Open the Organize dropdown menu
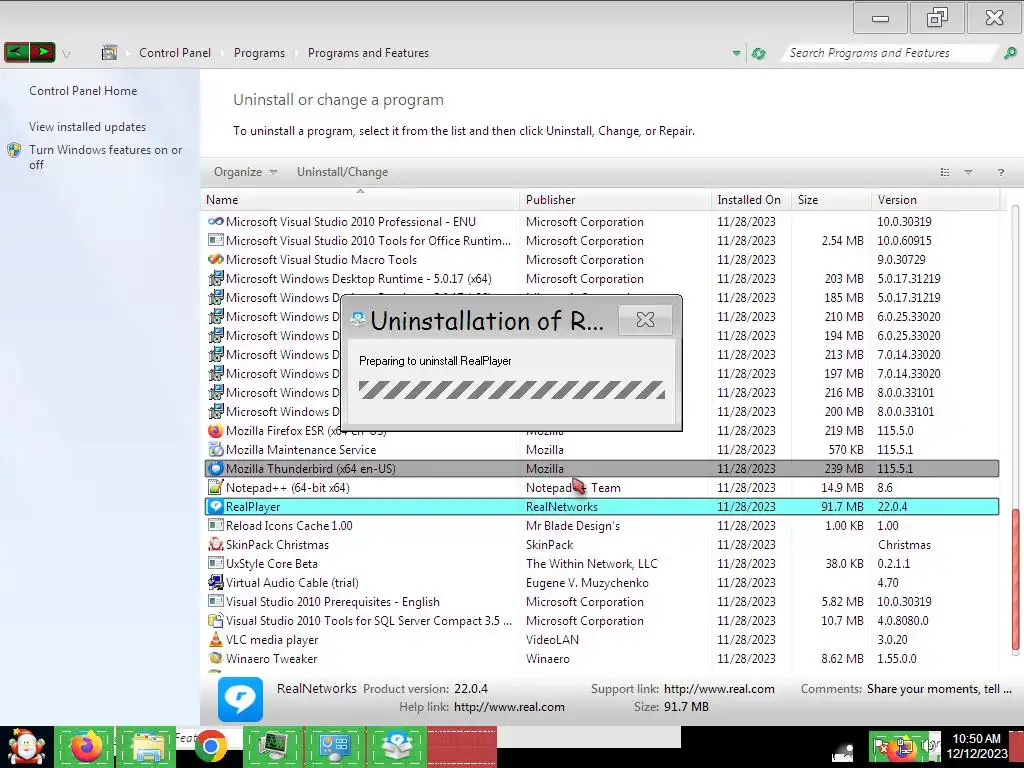 [246, 172]
